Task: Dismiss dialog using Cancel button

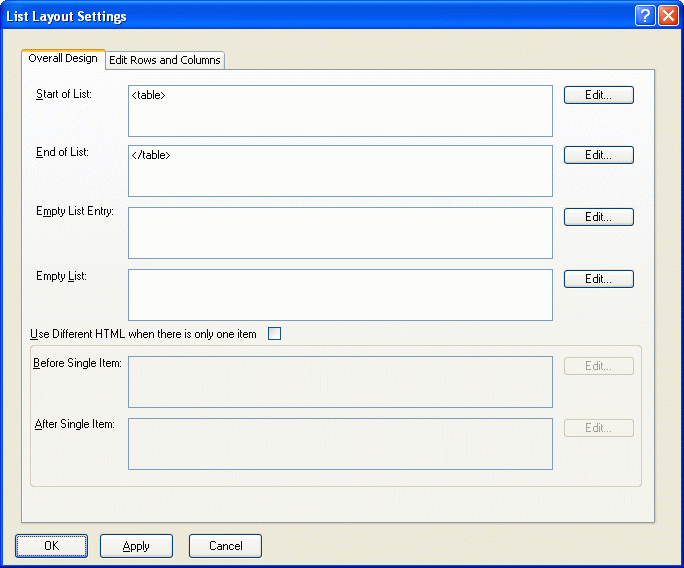Action: point(225,546)
